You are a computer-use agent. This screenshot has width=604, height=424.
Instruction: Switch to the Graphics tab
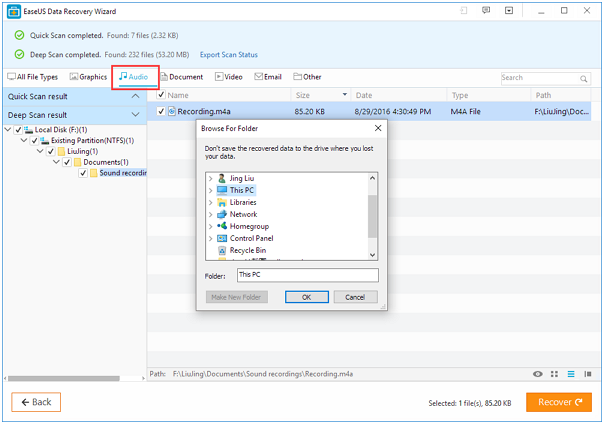[x=88, y=77]
